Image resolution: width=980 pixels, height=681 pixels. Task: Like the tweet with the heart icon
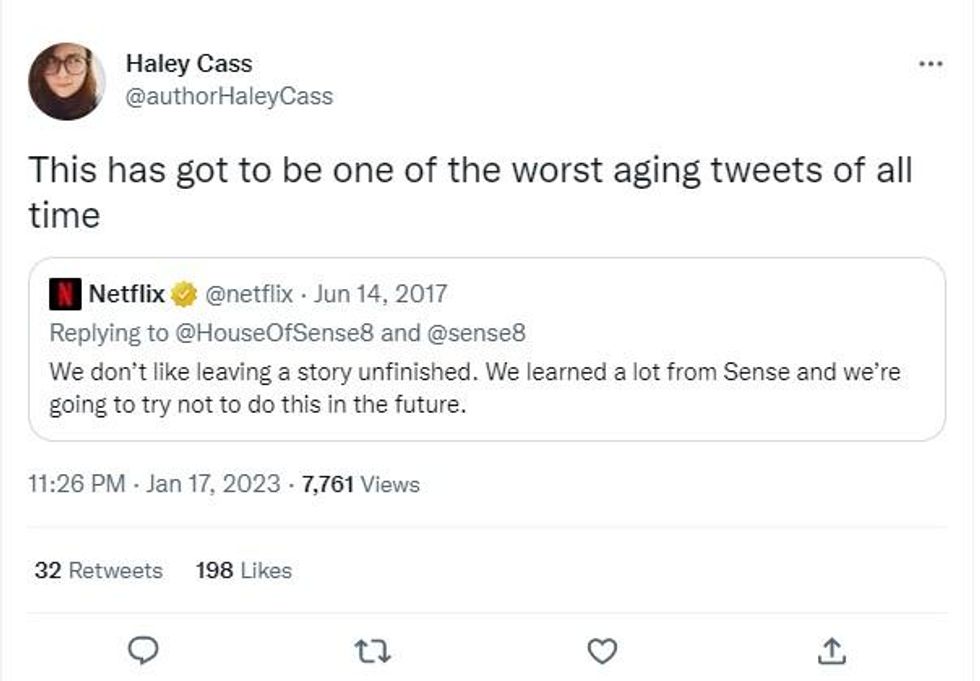click(x=601, y=652)
